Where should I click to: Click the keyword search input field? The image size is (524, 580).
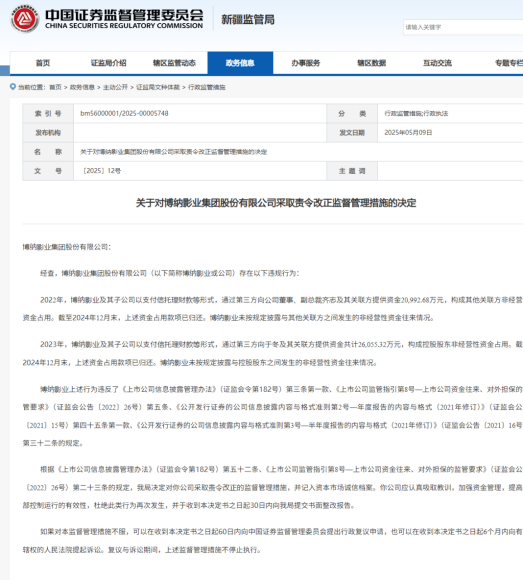[x=463, y=27]
